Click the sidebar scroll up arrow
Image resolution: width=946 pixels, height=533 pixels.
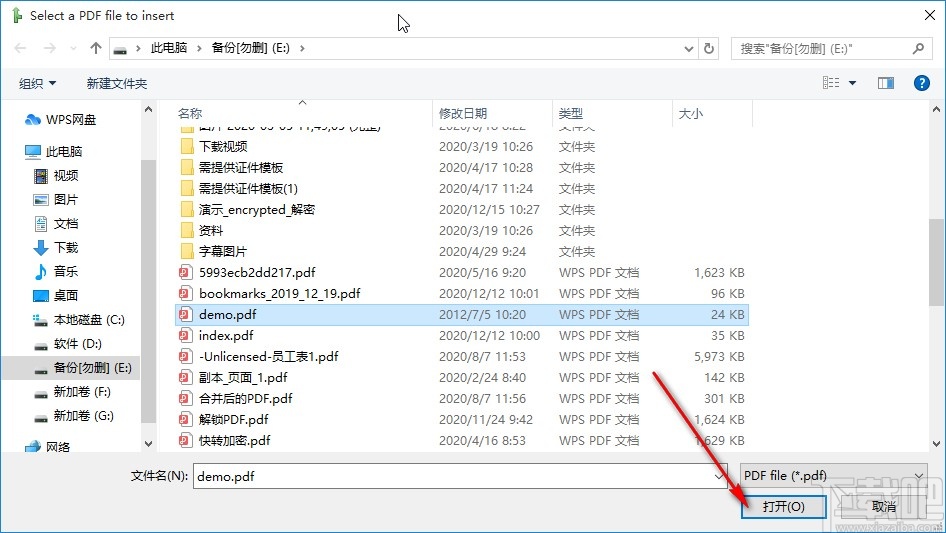(148, 110)
